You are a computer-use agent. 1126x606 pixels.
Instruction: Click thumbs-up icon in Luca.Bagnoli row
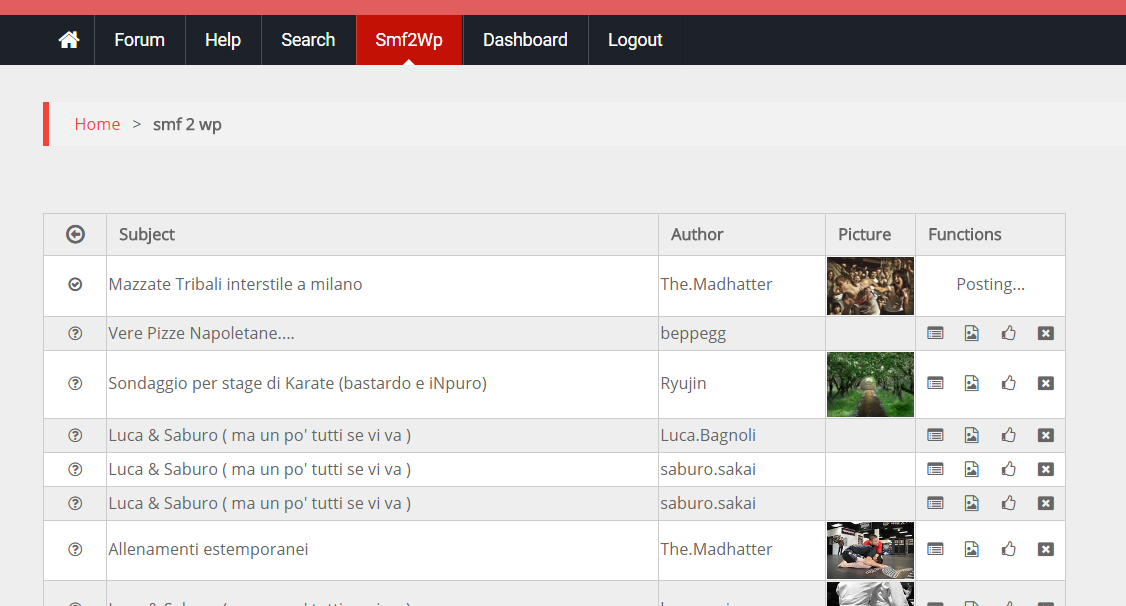point(1008,435)
